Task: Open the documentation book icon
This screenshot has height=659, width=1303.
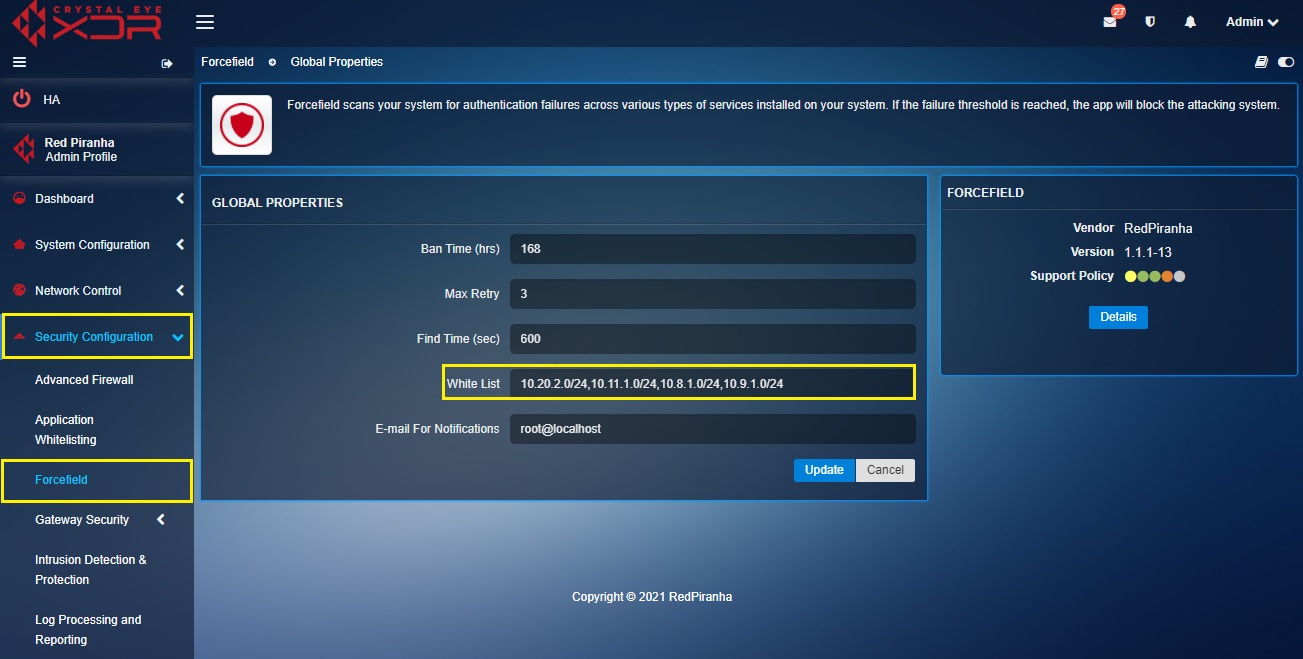Action: (x=1262, y=62)
